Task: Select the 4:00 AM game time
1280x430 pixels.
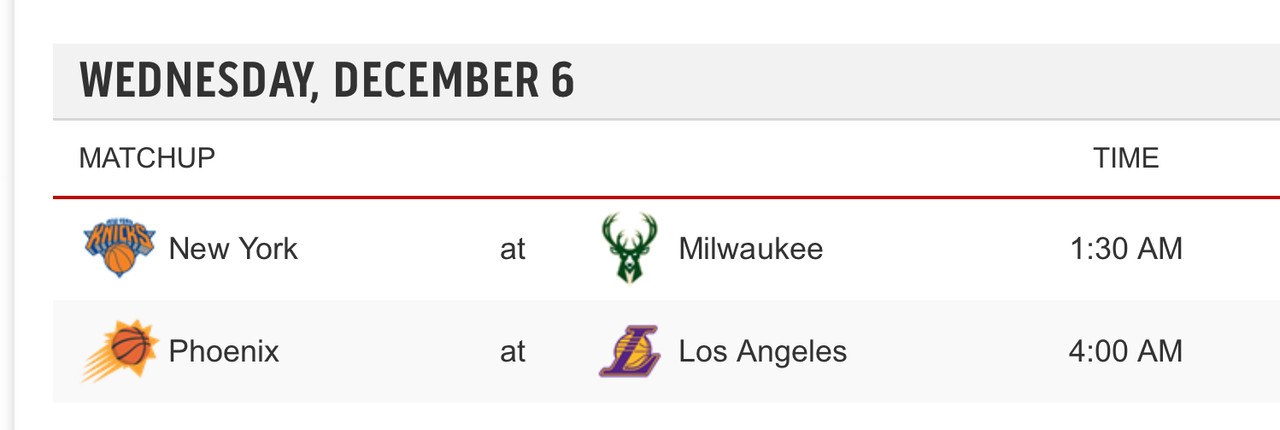Action: click(x=1126, y=351)
